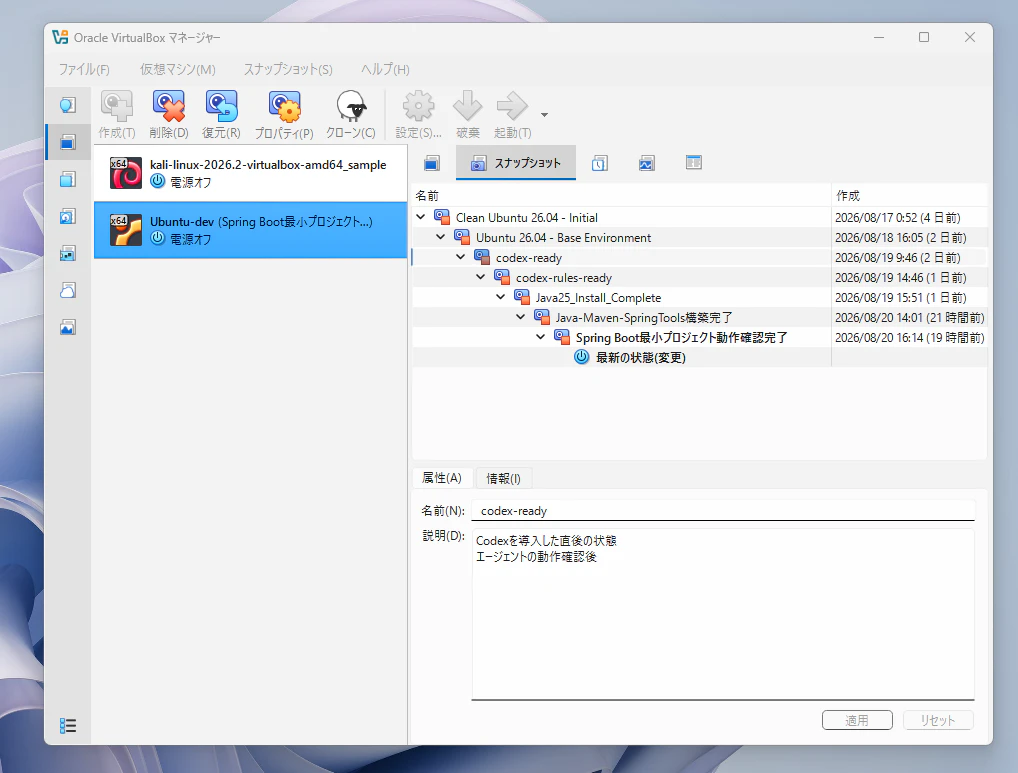Collapse the codex-ready snapshot node
1018x773 pixels.
461,257
